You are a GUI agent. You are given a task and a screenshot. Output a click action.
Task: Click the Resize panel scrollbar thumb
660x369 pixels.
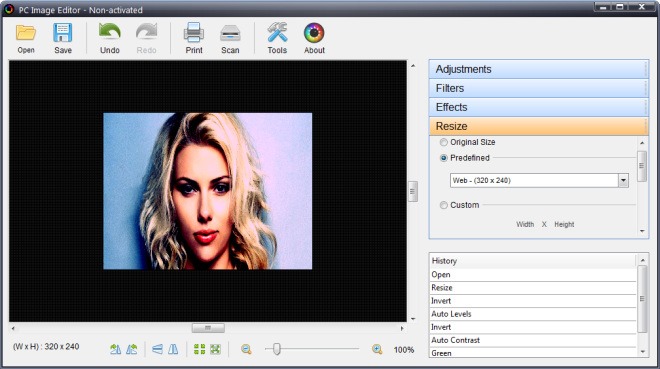tap(642, 166)
